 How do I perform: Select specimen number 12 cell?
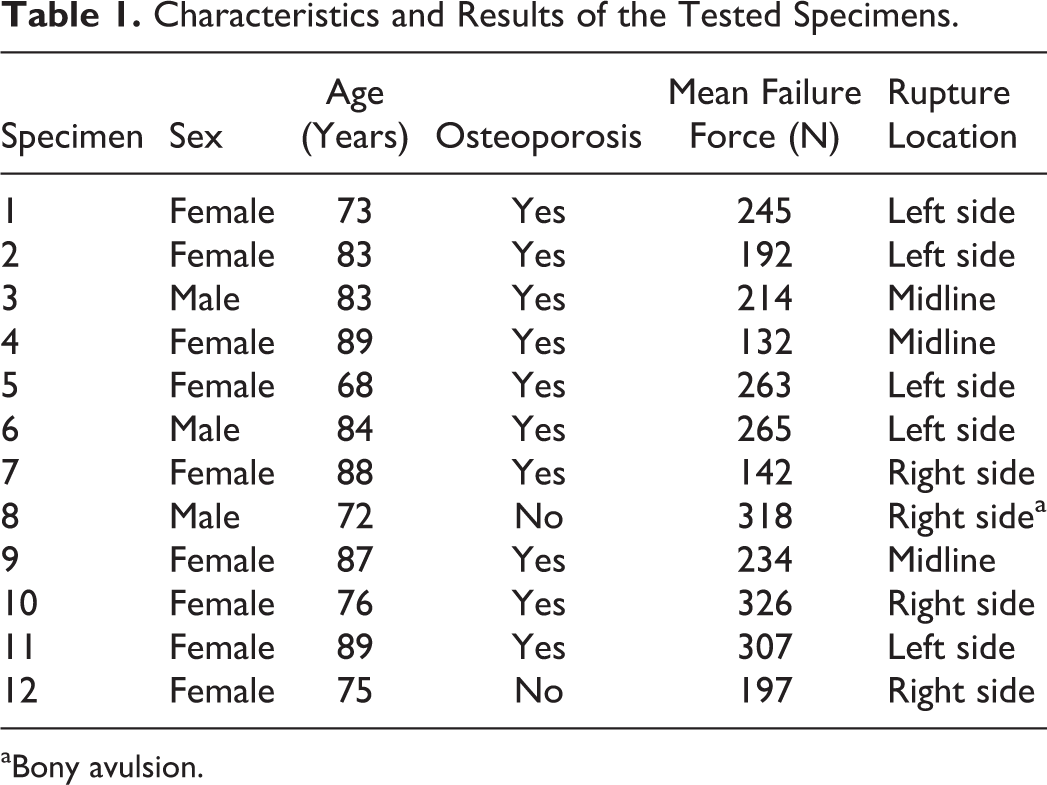click(x=19, y=691)
